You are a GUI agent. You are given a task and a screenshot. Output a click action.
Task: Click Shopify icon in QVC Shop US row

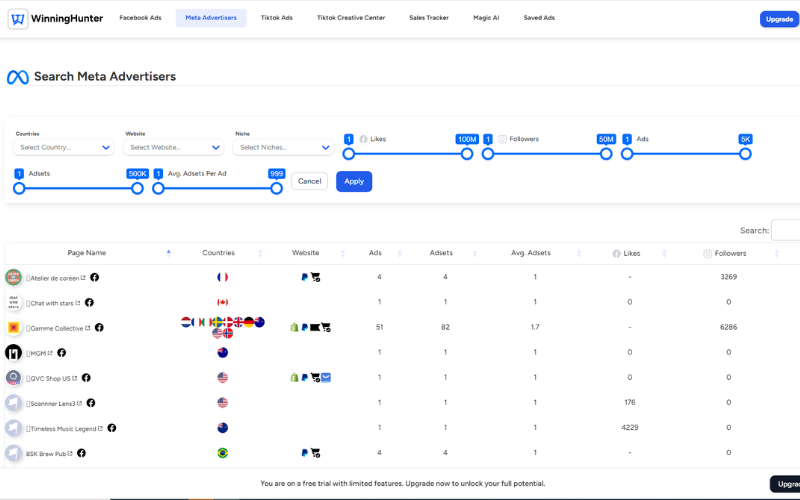[x=294, y=378]
